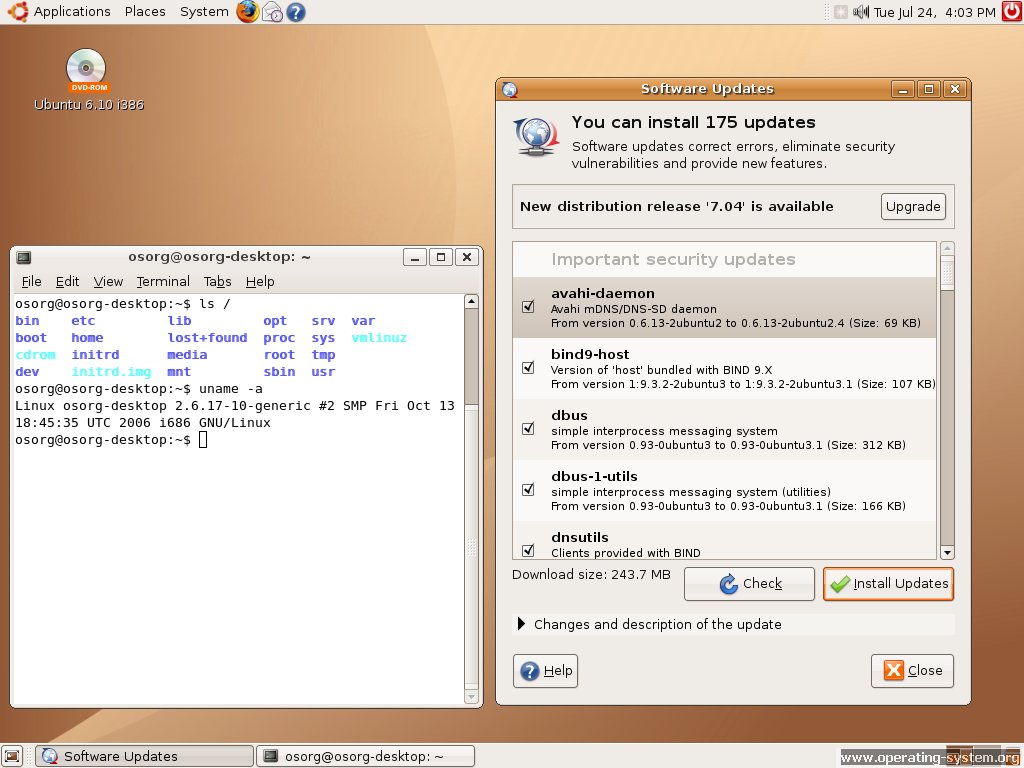Open the Applications menu
The image size is (1024, 768).
72,12
